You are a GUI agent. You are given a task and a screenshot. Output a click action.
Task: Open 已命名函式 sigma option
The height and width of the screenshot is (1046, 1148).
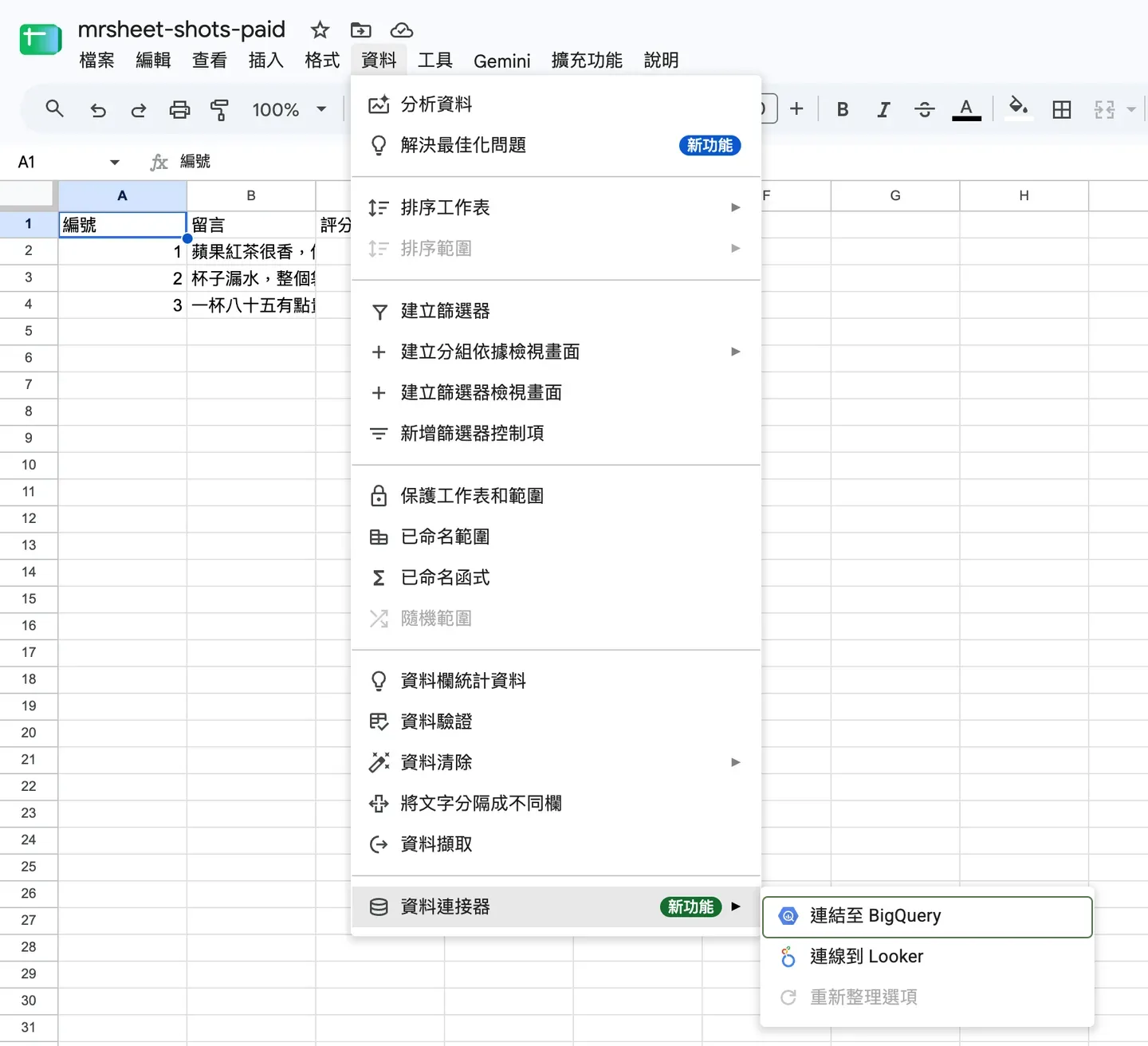coord(556,577)
